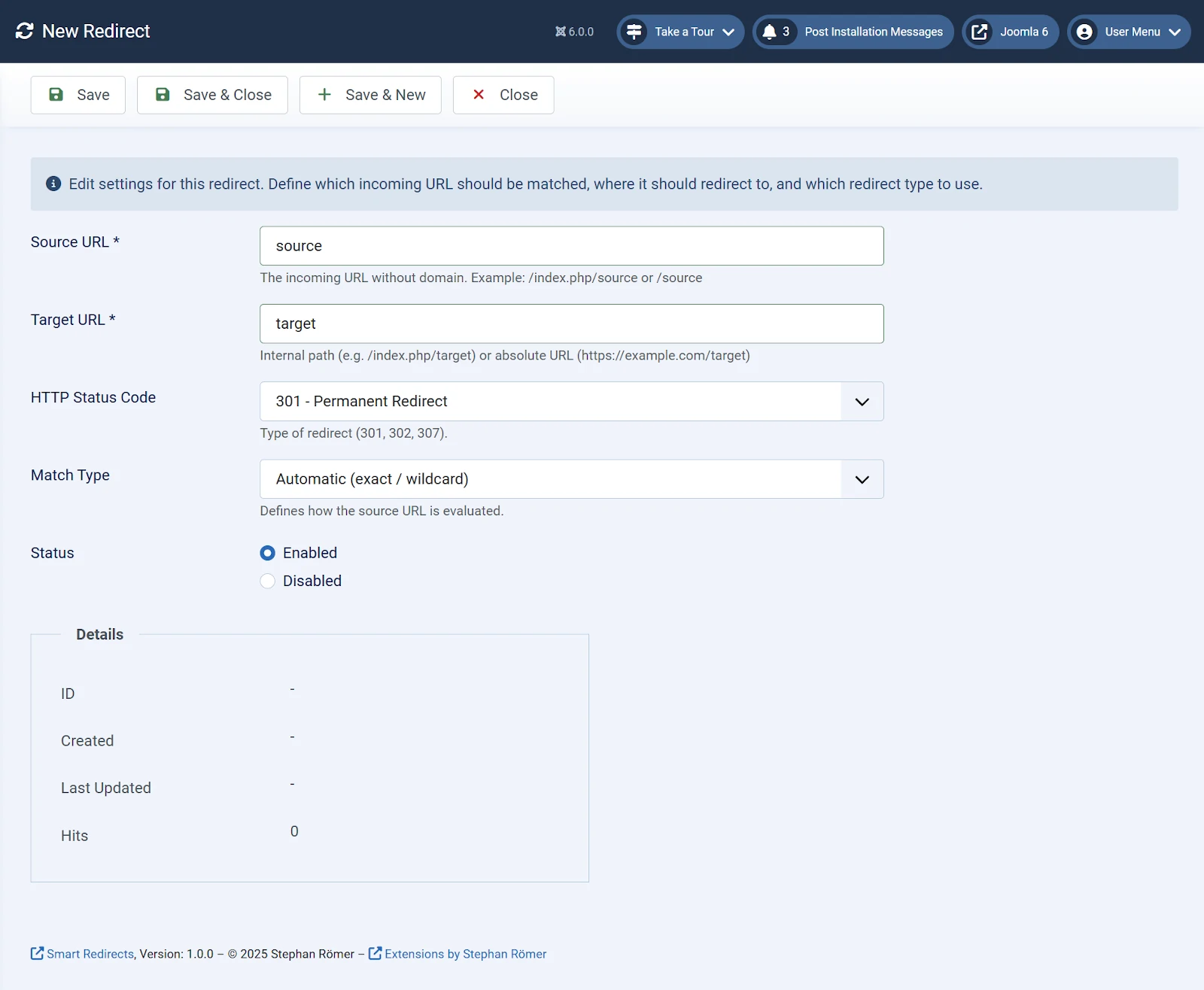
Task: Click the User Menu avatar icon
Action: tap(1085, 32)
